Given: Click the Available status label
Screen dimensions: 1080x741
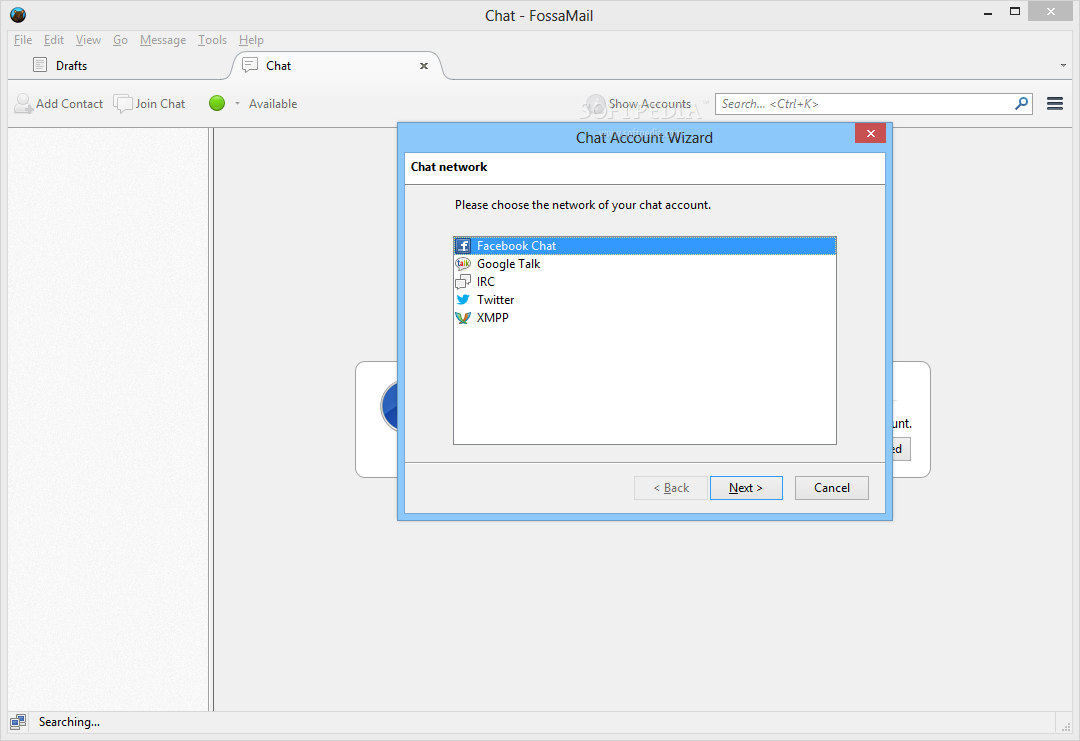Looking at the screenshot, I should [x=273, y=103].
